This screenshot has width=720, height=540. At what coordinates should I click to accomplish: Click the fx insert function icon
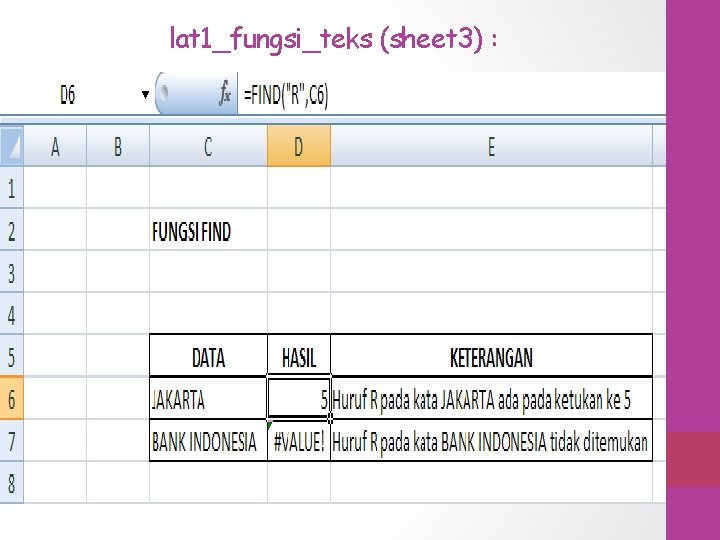pos(225,94)
